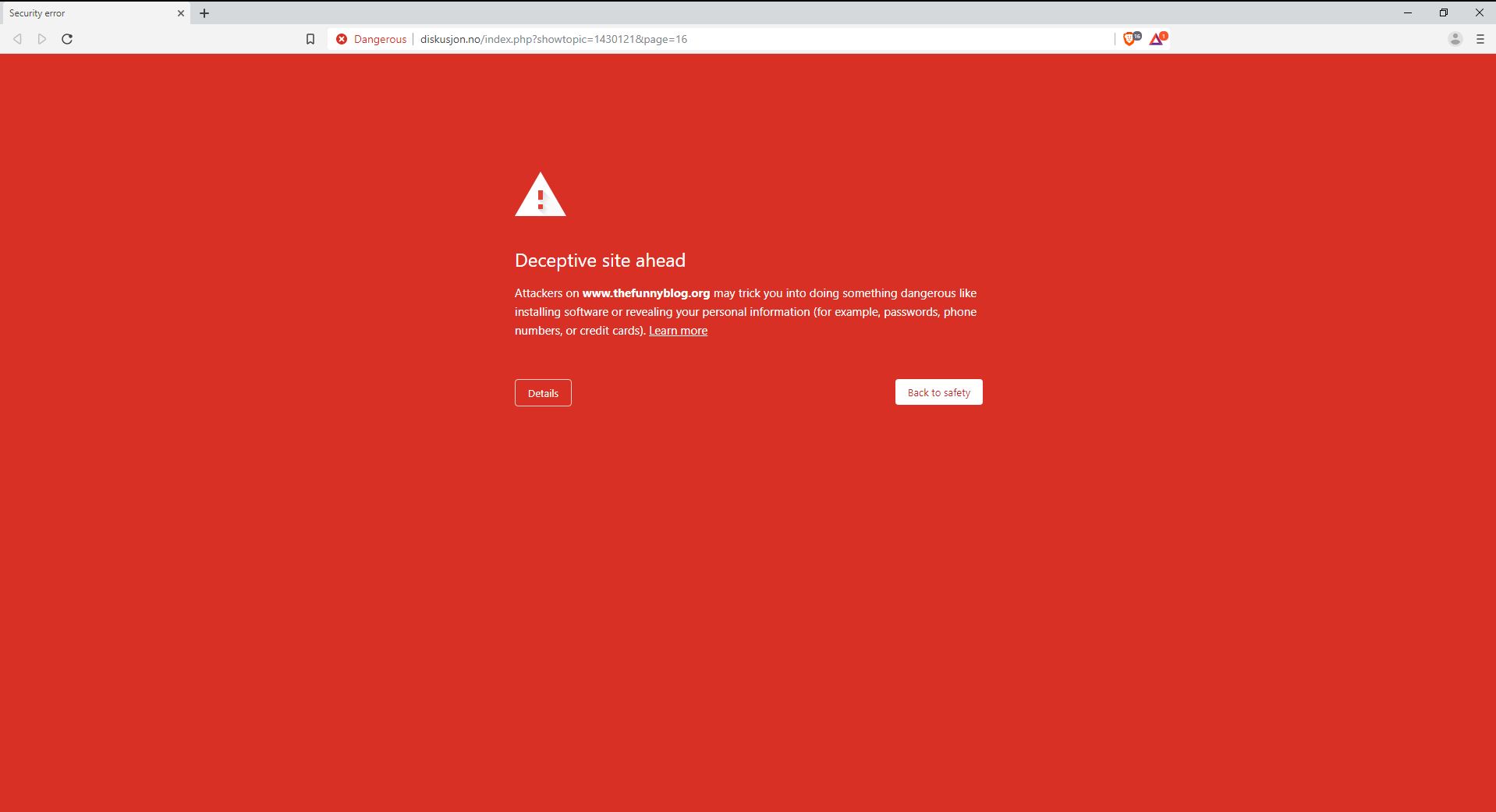1496x812 pixels.
Task: Reload the current page
Action: [67, 39]
